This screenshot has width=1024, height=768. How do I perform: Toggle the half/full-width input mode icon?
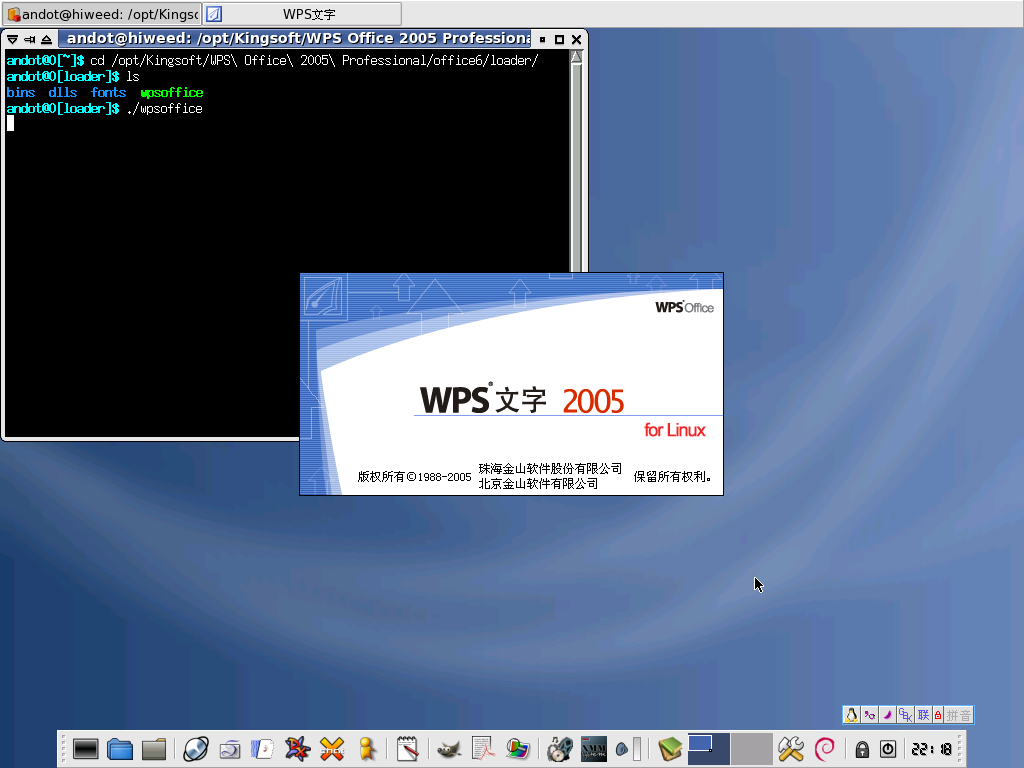click(x=869, y=715)
